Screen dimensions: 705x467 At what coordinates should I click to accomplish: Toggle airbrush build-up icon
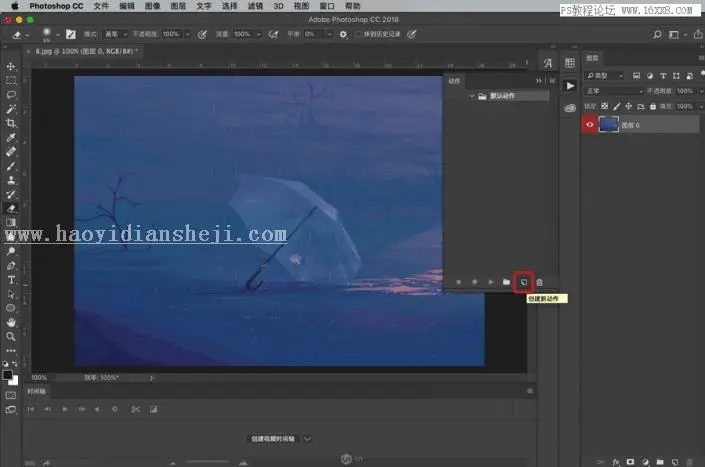273,34
